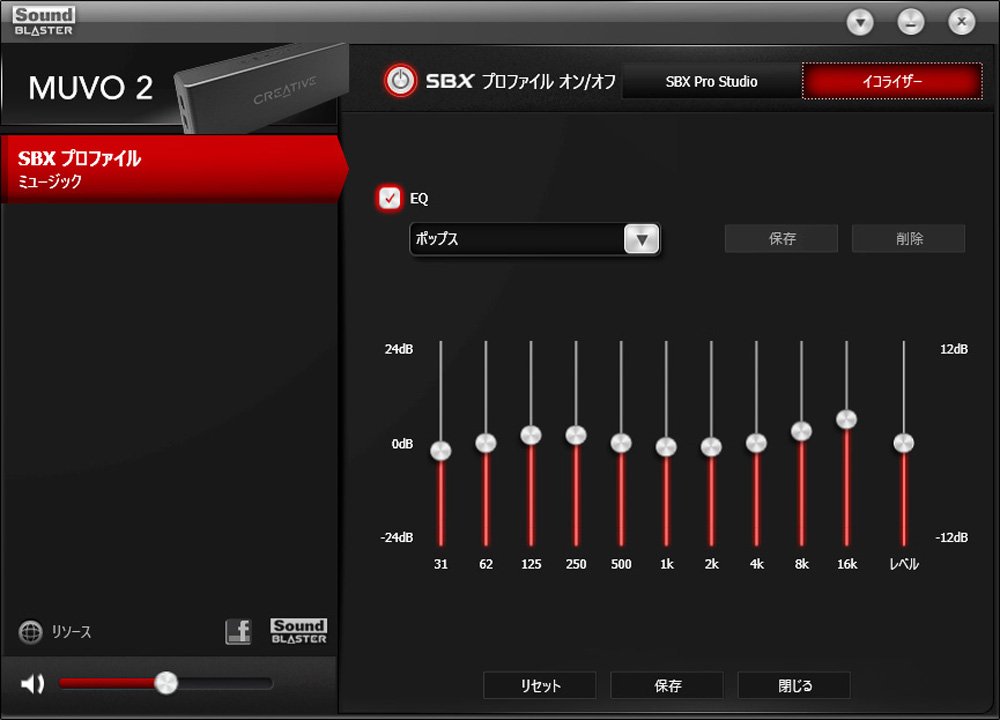Click the dropdown arrow next to ポップス
1000x720 pixels.
(642, 239)
